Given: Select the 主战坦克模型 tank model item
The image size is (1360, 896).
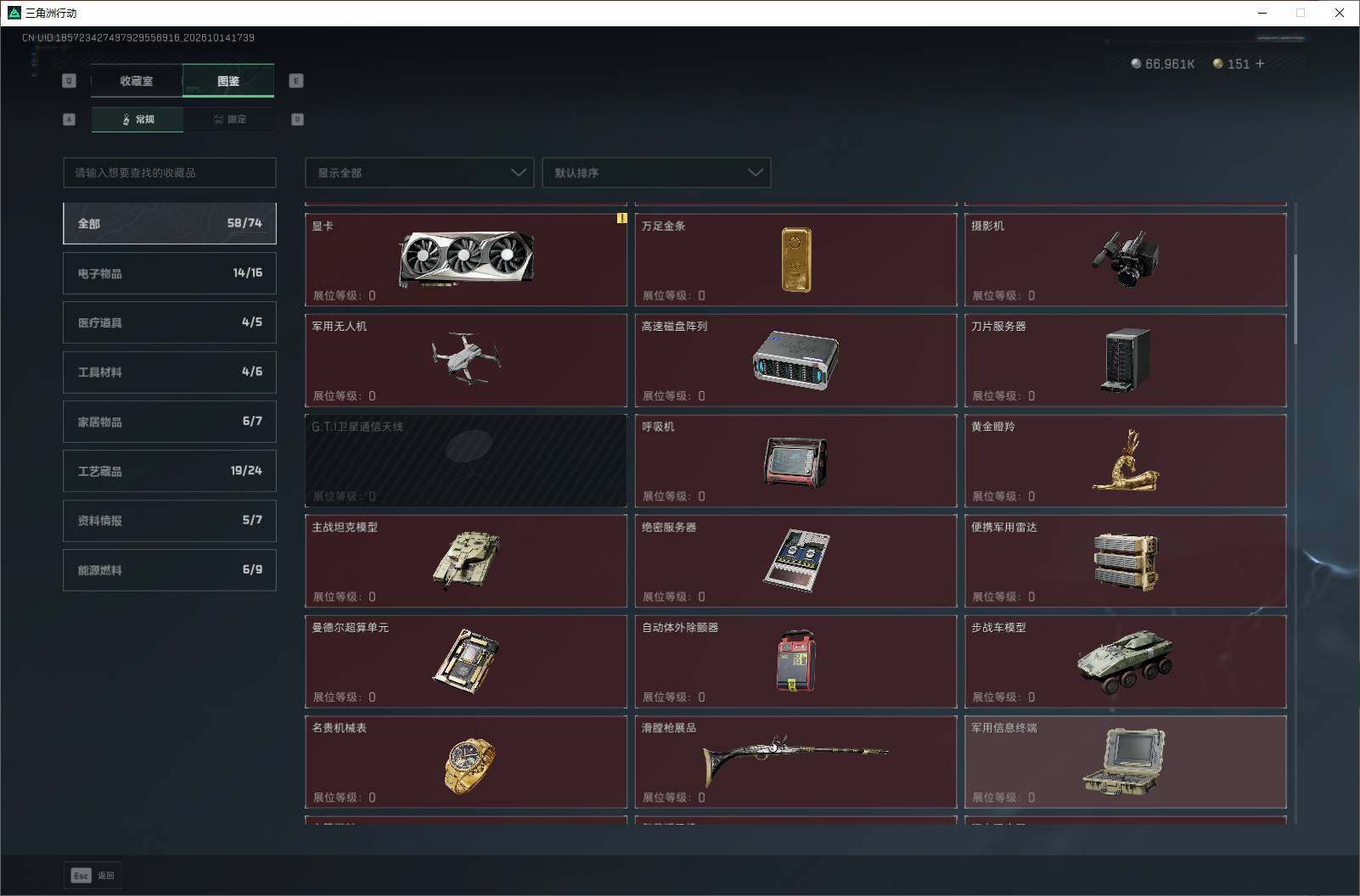Looking at the screenshot, I should (x=466, y=561).
